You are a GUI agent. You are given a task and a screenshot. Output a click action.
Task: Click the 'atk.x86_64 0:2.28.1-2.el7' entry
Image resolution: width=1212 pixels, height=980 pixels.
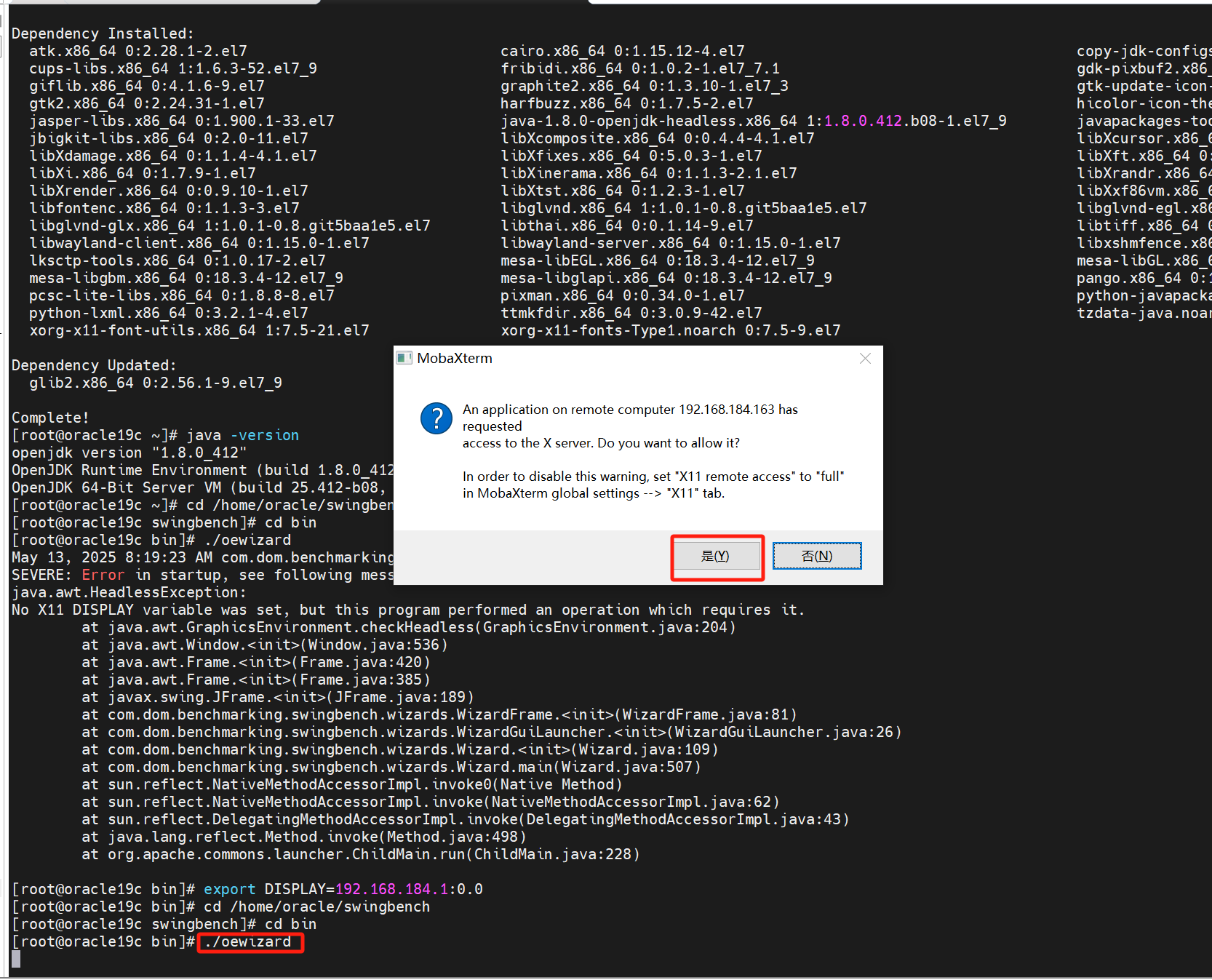(137, 51)
